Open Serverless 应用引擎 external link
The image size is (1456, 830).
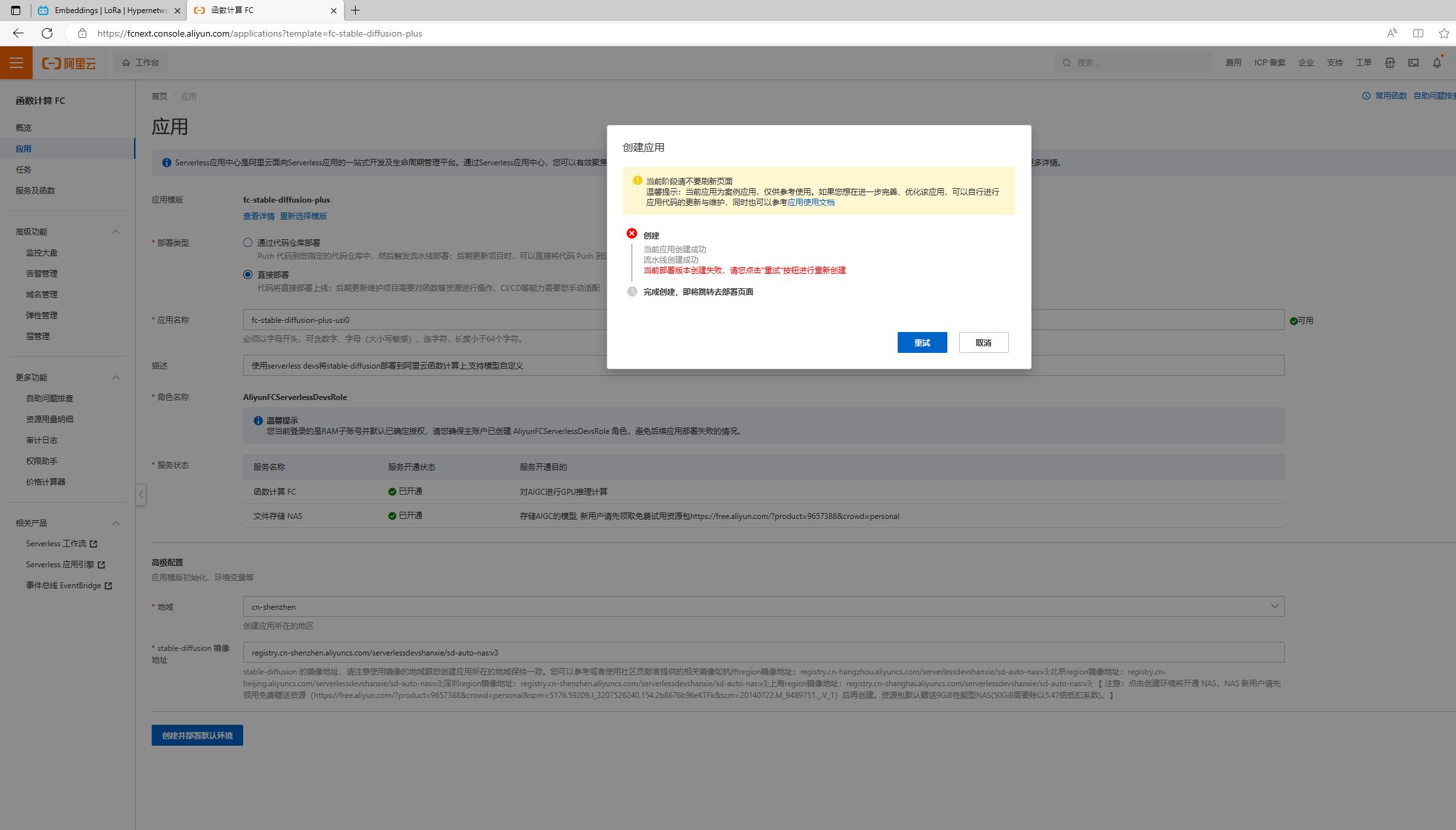coord(65,565)
